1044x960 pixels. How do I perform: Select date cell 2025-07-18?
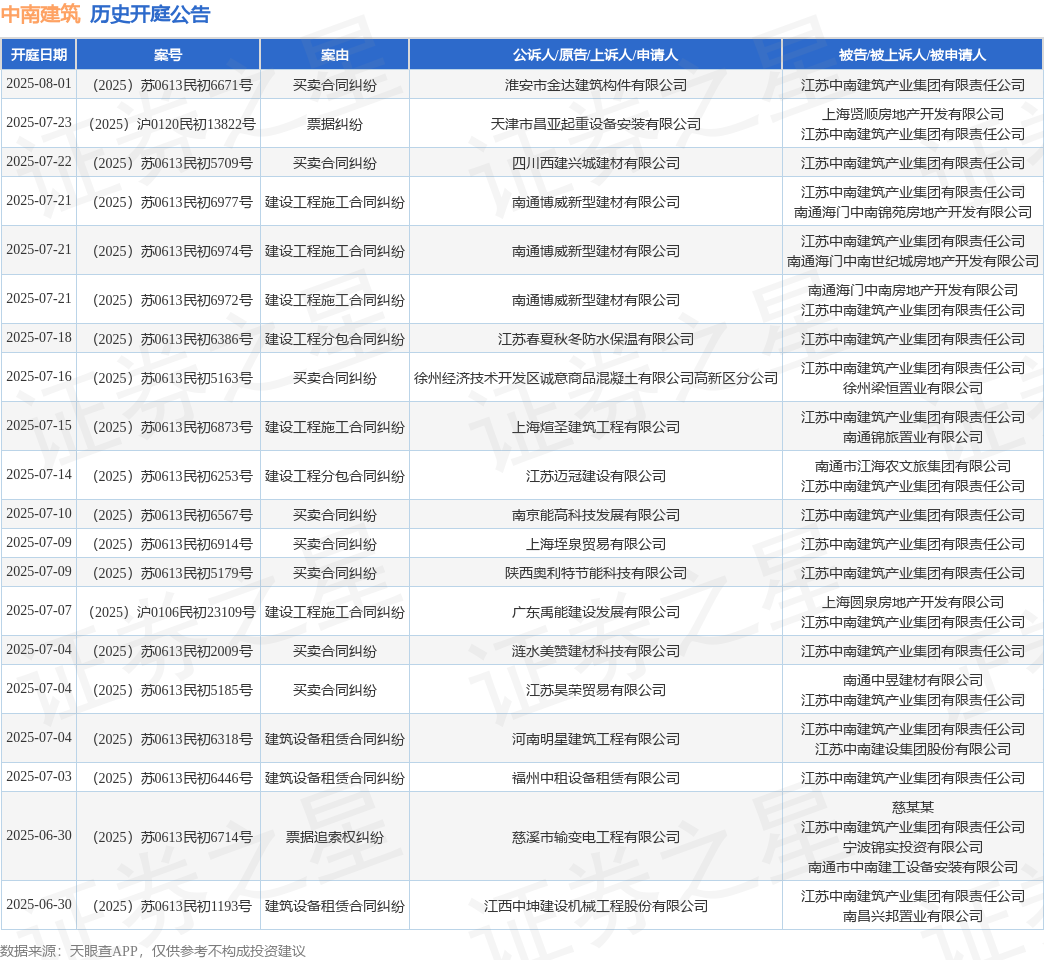[x=39, y=338]
